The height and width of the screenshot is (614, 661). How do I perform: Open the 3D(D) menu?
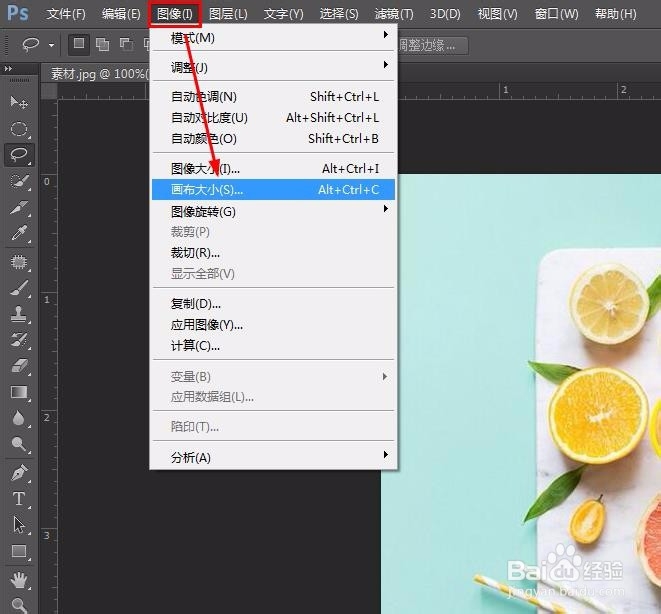445,14
